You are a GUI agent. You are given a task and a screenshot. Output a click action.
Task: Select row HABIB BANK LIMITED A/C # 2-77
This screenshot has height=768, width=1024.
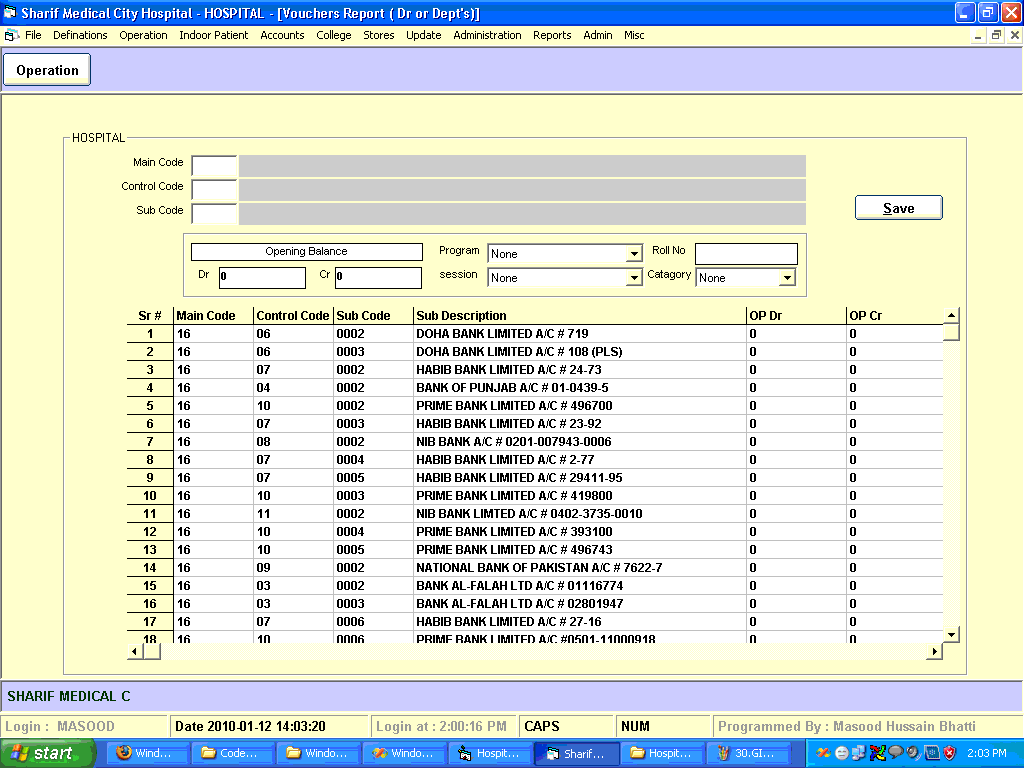[x=535, y=460]
